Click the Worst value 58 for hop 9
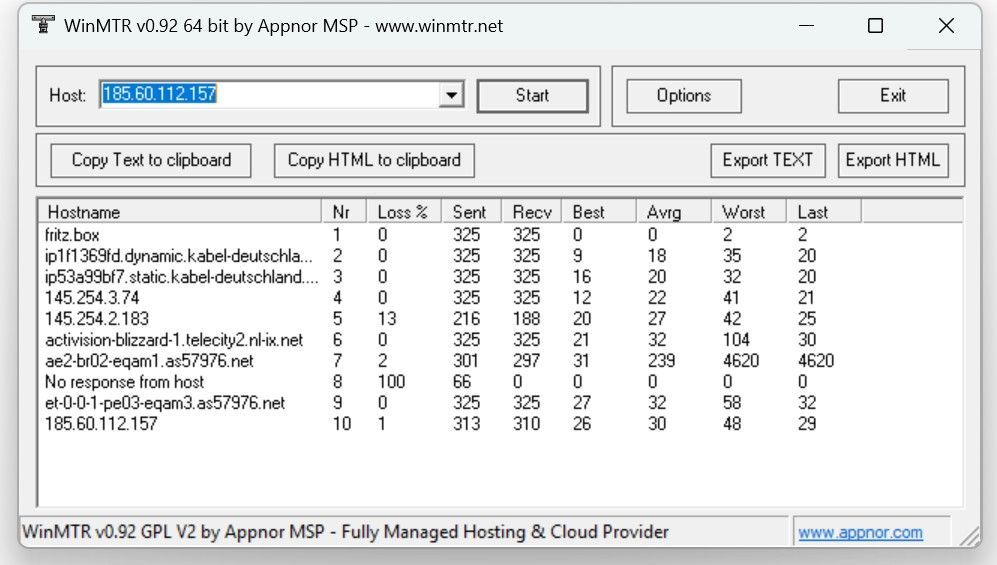997x565 pixels. [x=732, y=402]
